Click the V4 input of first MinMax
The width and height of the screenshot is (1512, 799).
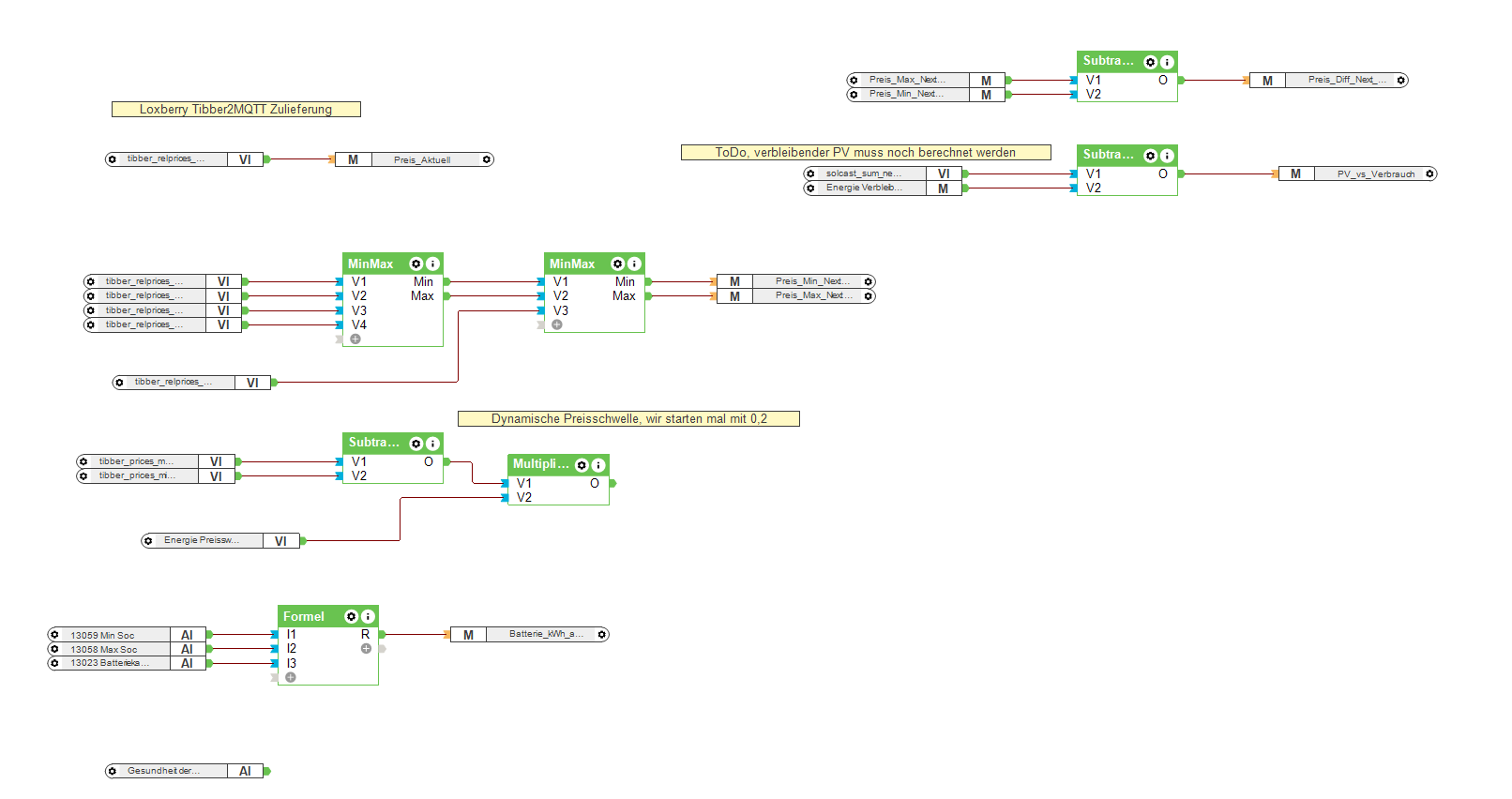[x=340, y=325]
